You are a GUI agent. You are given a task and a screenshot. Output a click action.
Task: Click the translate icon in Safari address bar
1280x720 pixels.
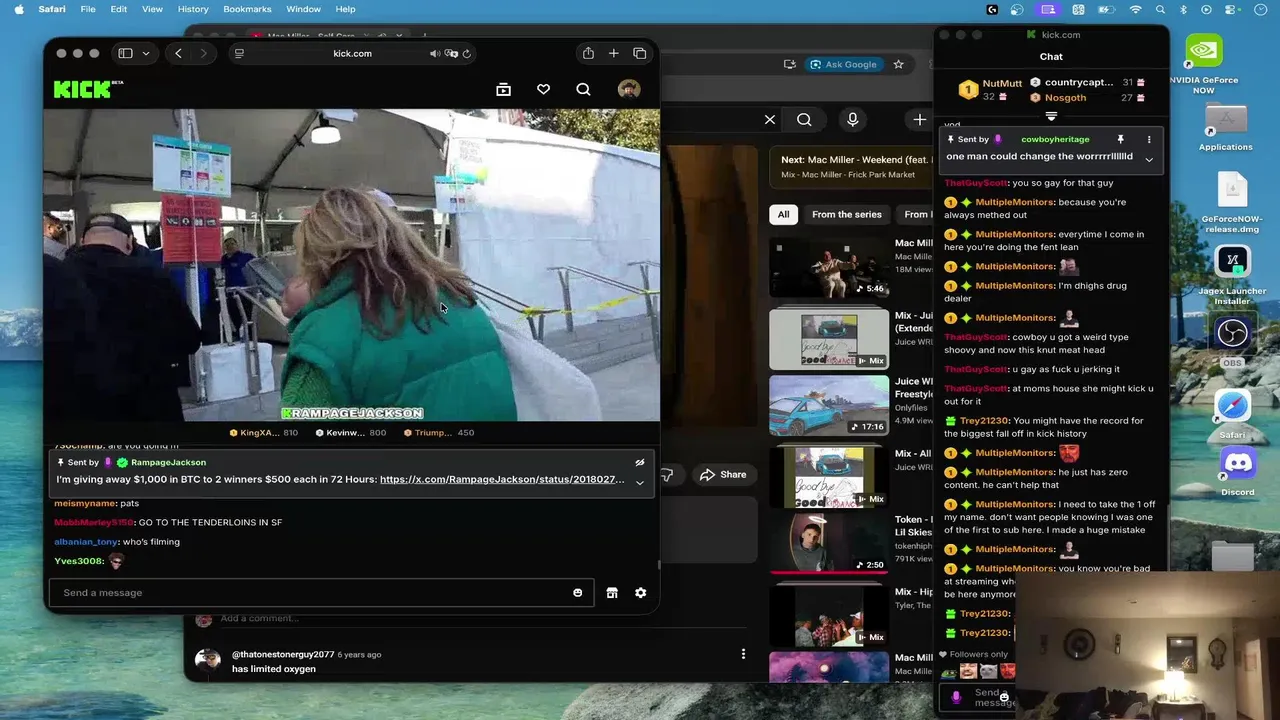451,53
